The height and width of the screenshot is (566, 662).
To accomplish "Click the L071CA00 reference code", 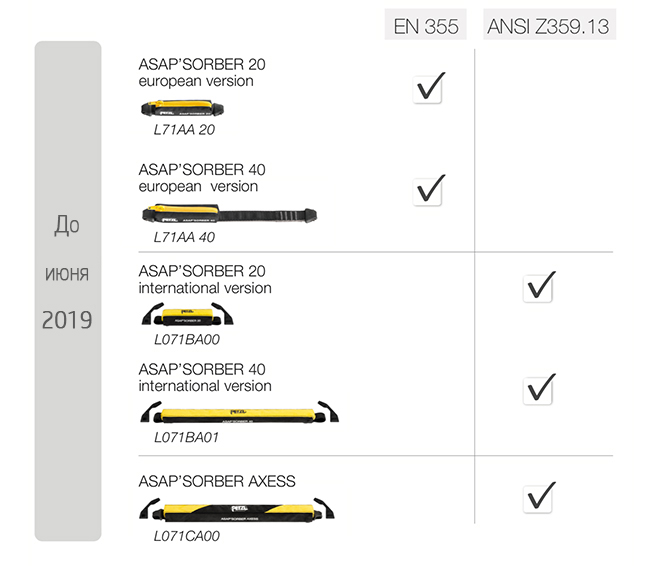I will (187, 536).
